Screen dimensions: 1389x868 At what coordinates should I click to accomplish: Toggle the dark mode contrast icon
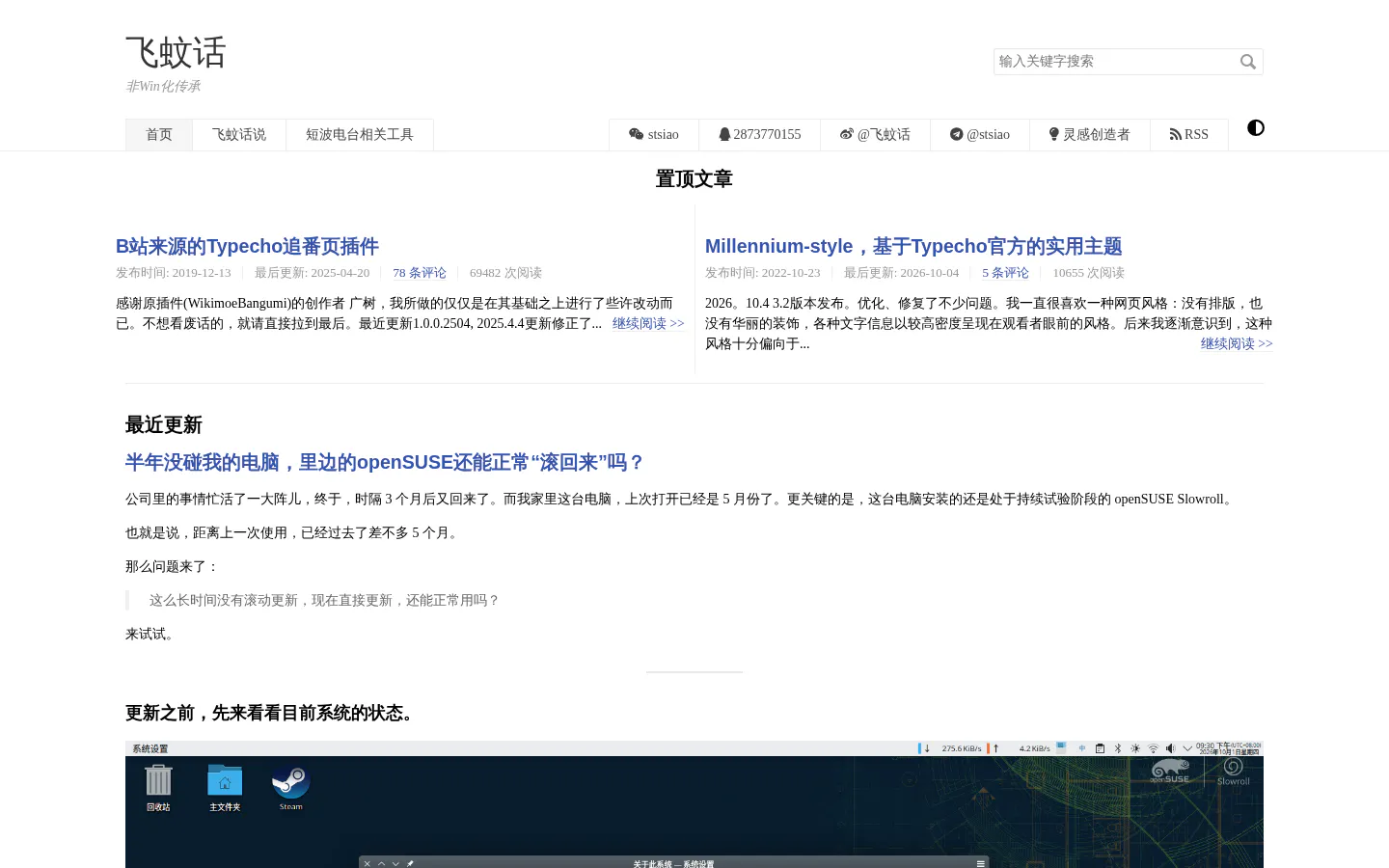click(1256, 128)
